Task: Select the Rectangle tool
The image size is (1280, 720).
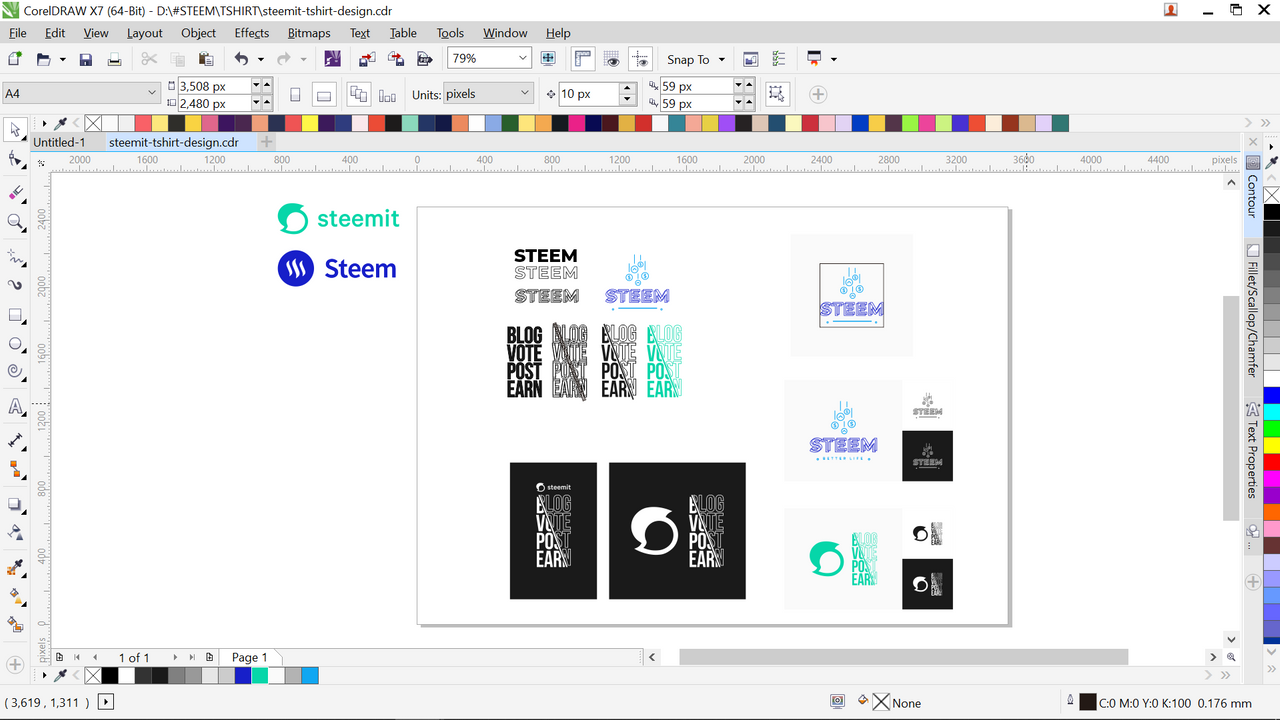Action: click(15, 315)
